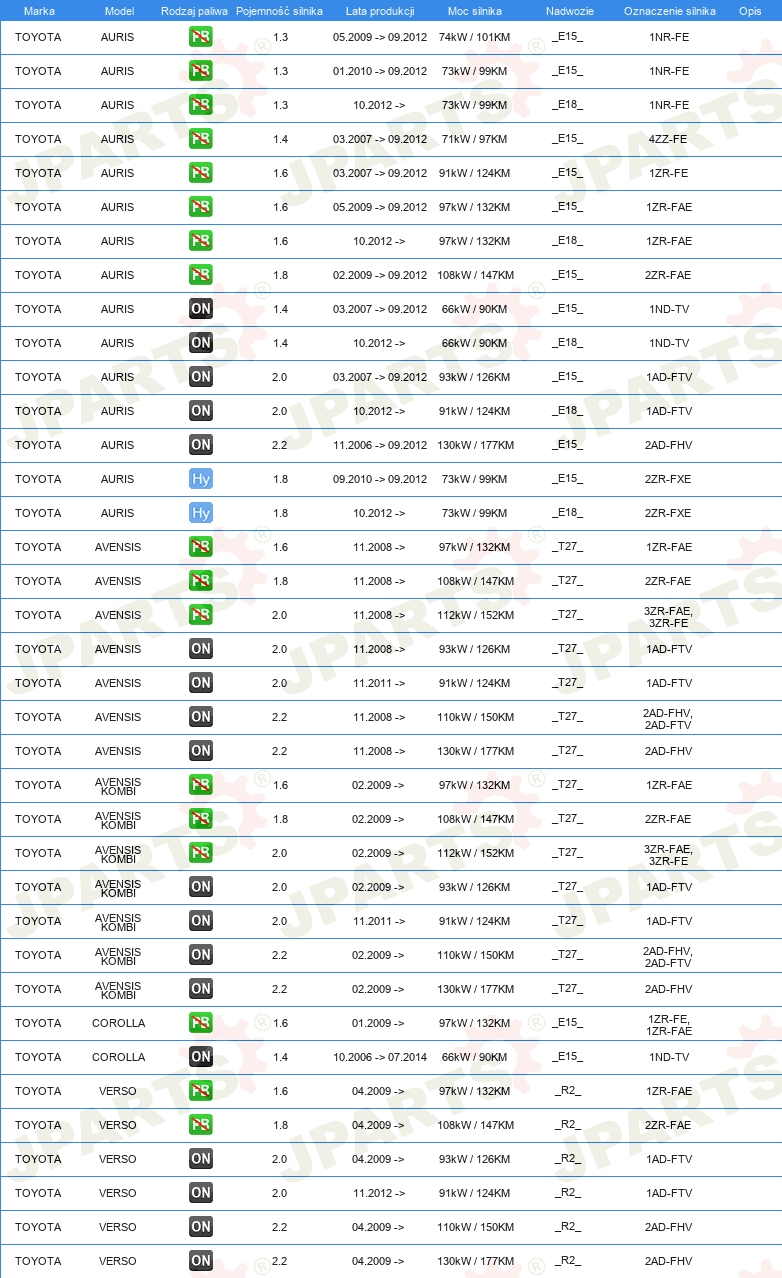The width and height of the screenshot is (782, 1278).
Task: Click the _E15_ cell in the Corolla 1.6 row
Action: tap(568, 1023)
